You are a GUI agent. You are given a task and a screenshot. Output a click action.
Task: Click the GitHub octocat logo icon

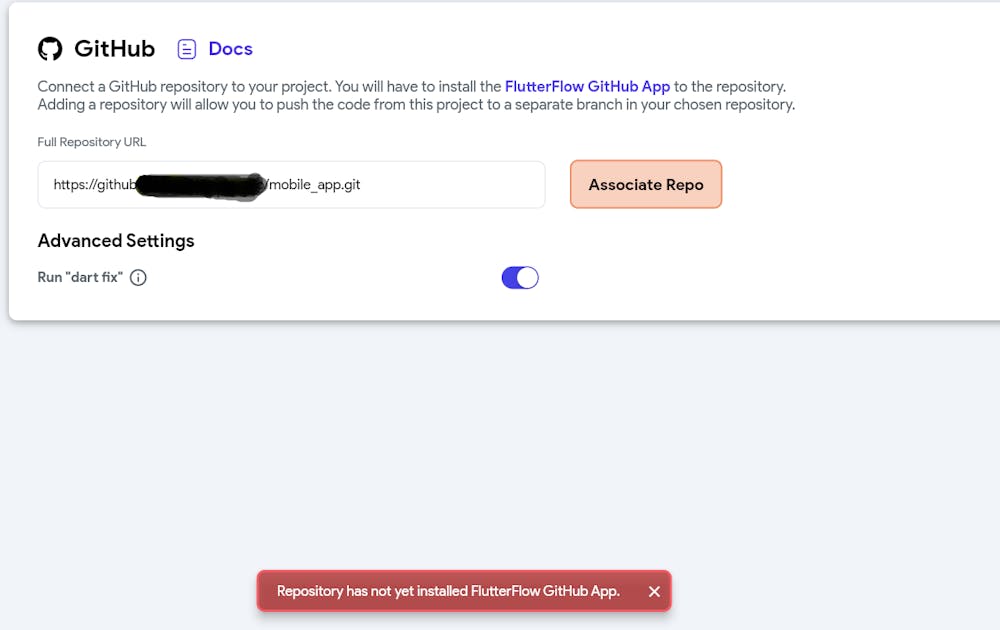pyautogui.click(x=50, y=49)
